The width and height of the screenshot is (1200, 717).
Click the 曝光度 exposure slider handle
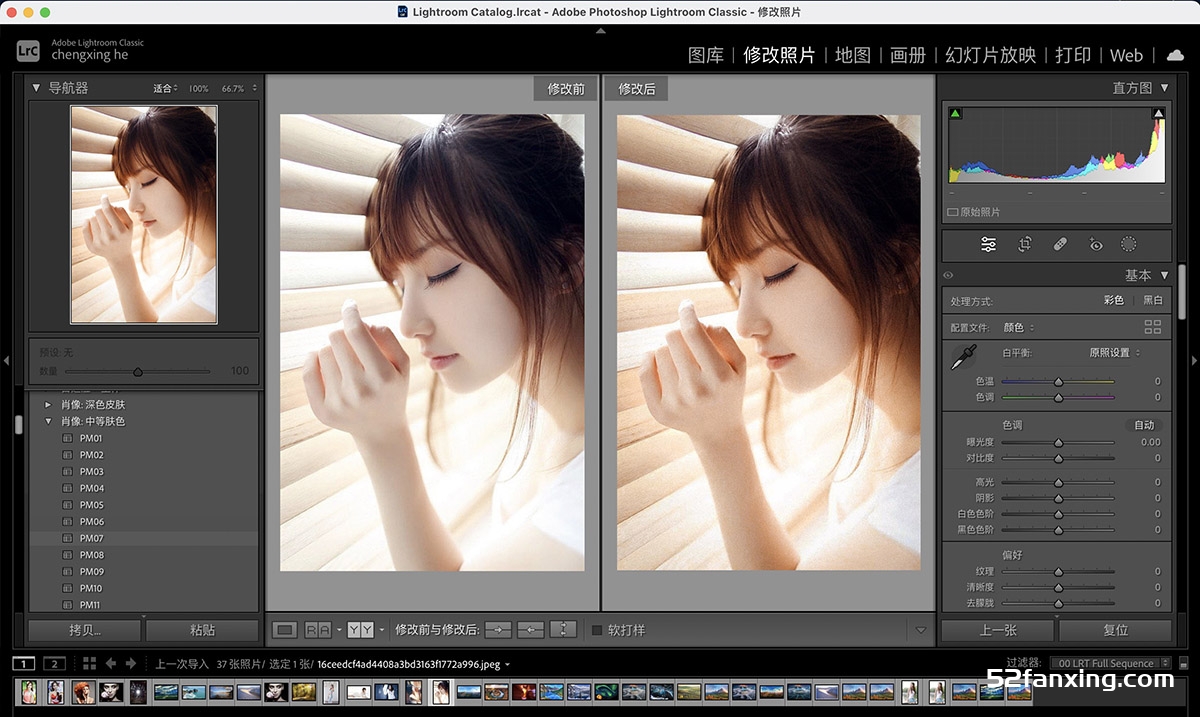click(1058, 442)
